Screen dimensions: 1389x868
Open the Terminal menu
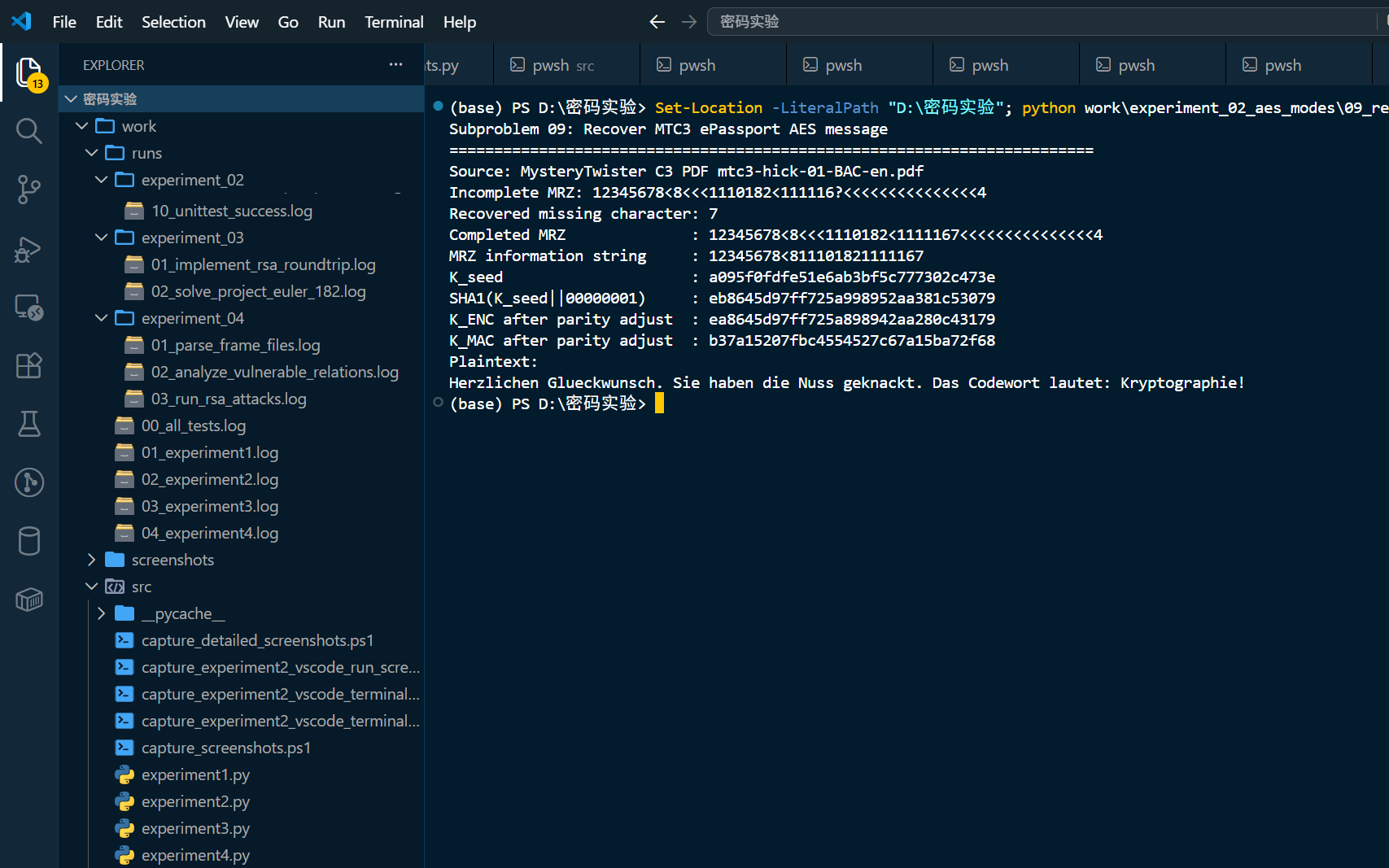(394, 22)
